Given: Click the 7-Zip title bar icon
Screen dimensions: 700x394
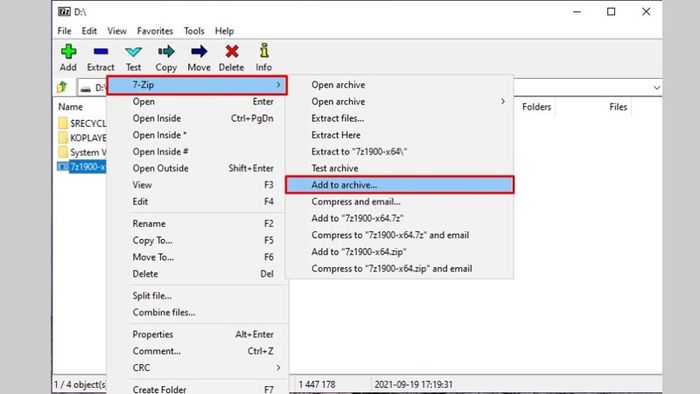Looking at the screenshot, I should [x=64, y=12].
